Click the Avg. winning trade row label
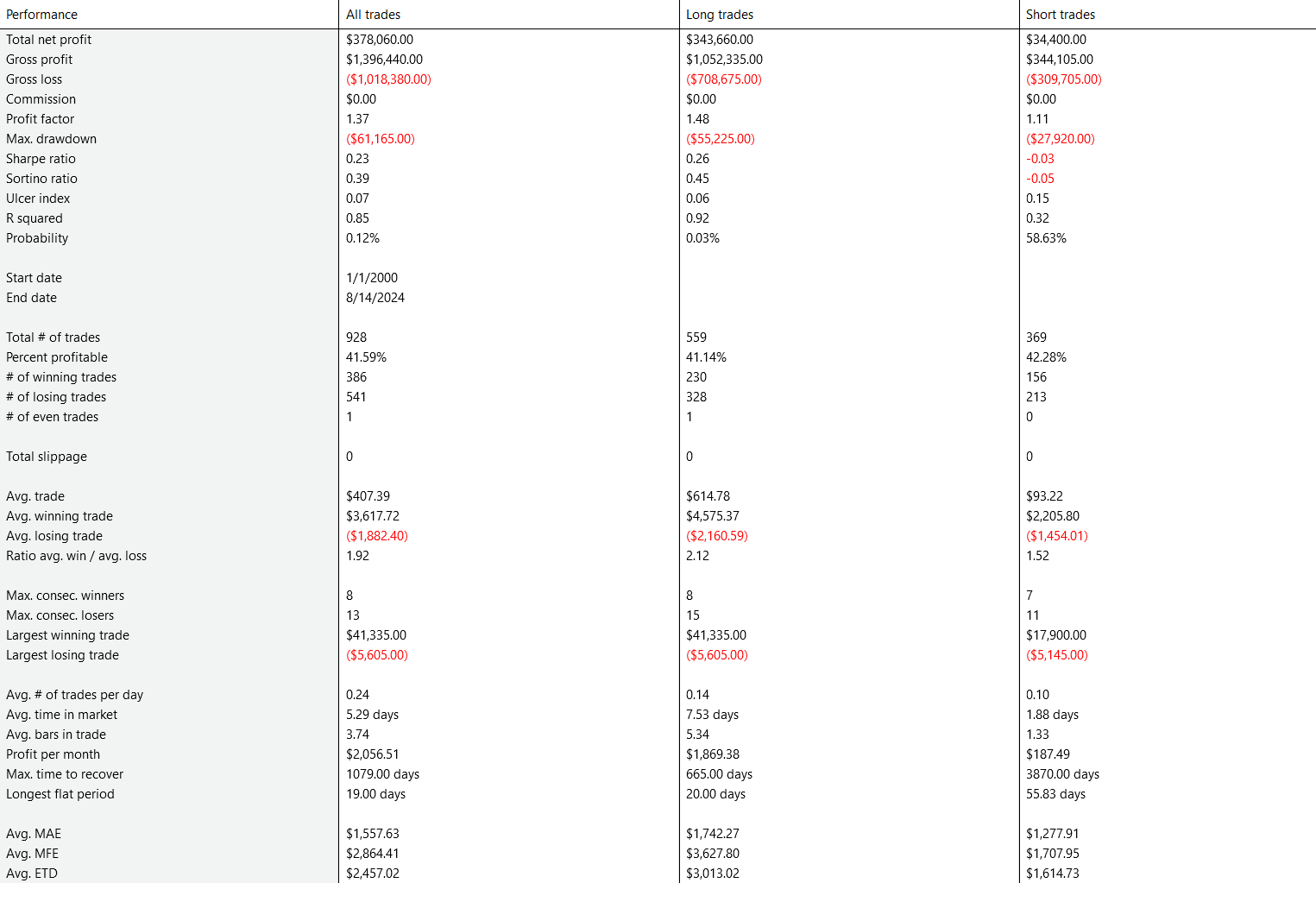The height and width of the screenshot is (902, 1316). (60, 516)
